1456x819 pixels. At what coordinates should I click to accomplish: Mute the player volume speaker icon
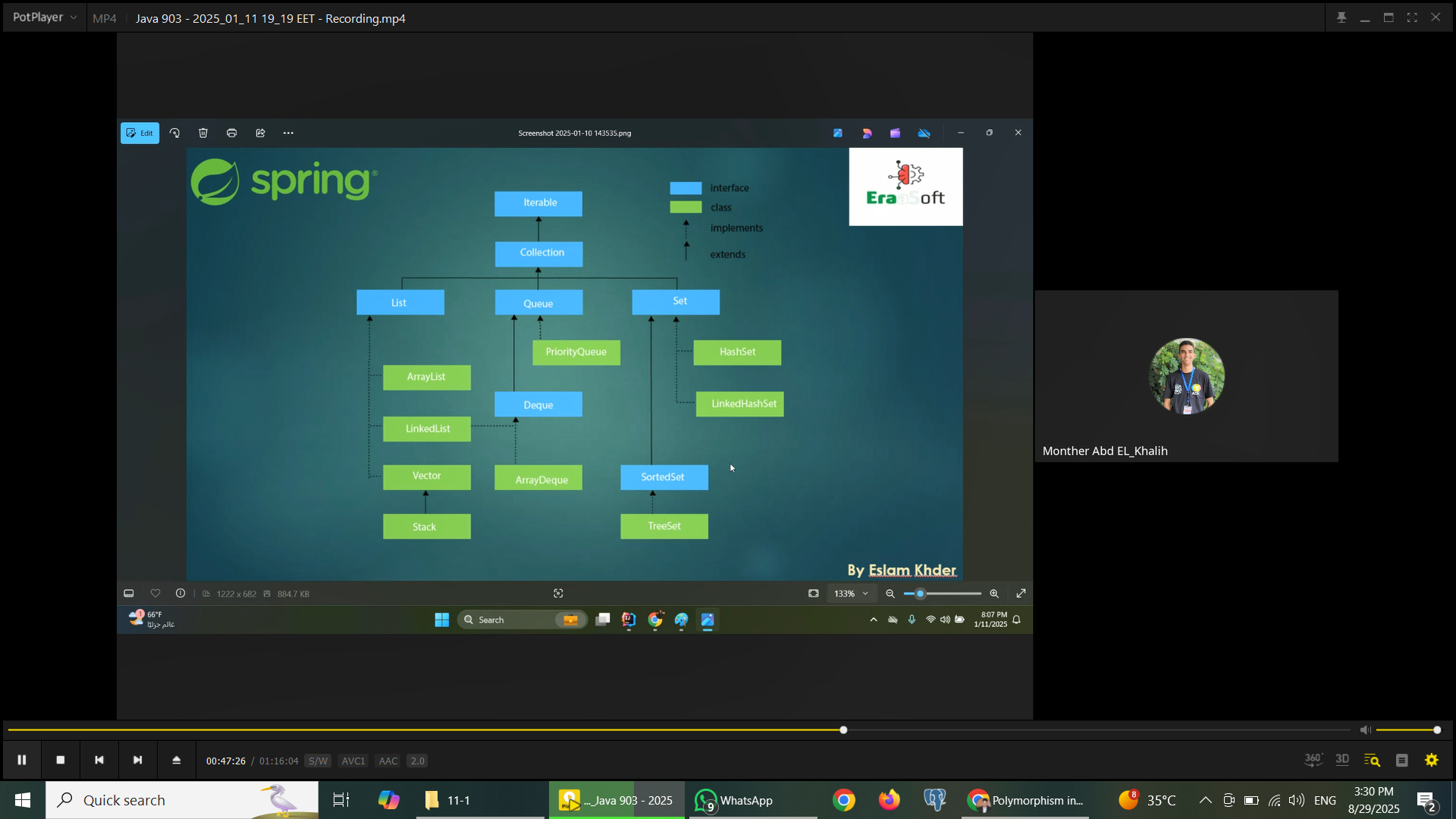(x=1365, y=730)
